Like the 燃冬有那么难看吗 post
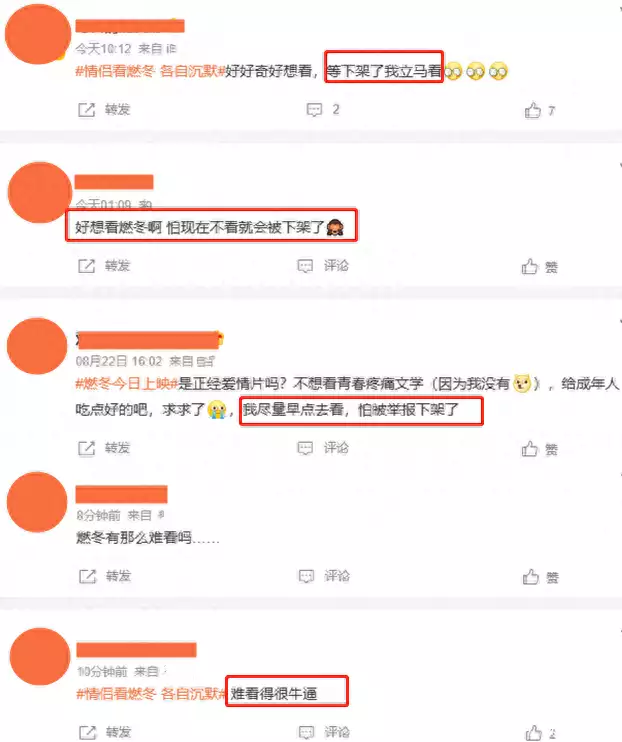Viewport: 622px width, 742px height. click(531, 577)
